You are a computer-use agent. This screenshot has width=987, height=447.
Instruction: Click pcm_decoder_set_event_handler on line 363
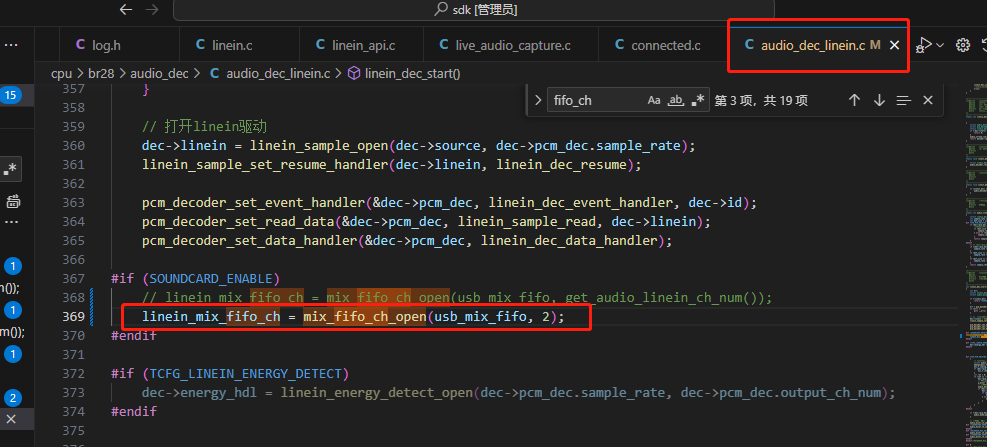click(x=254, y=203)
